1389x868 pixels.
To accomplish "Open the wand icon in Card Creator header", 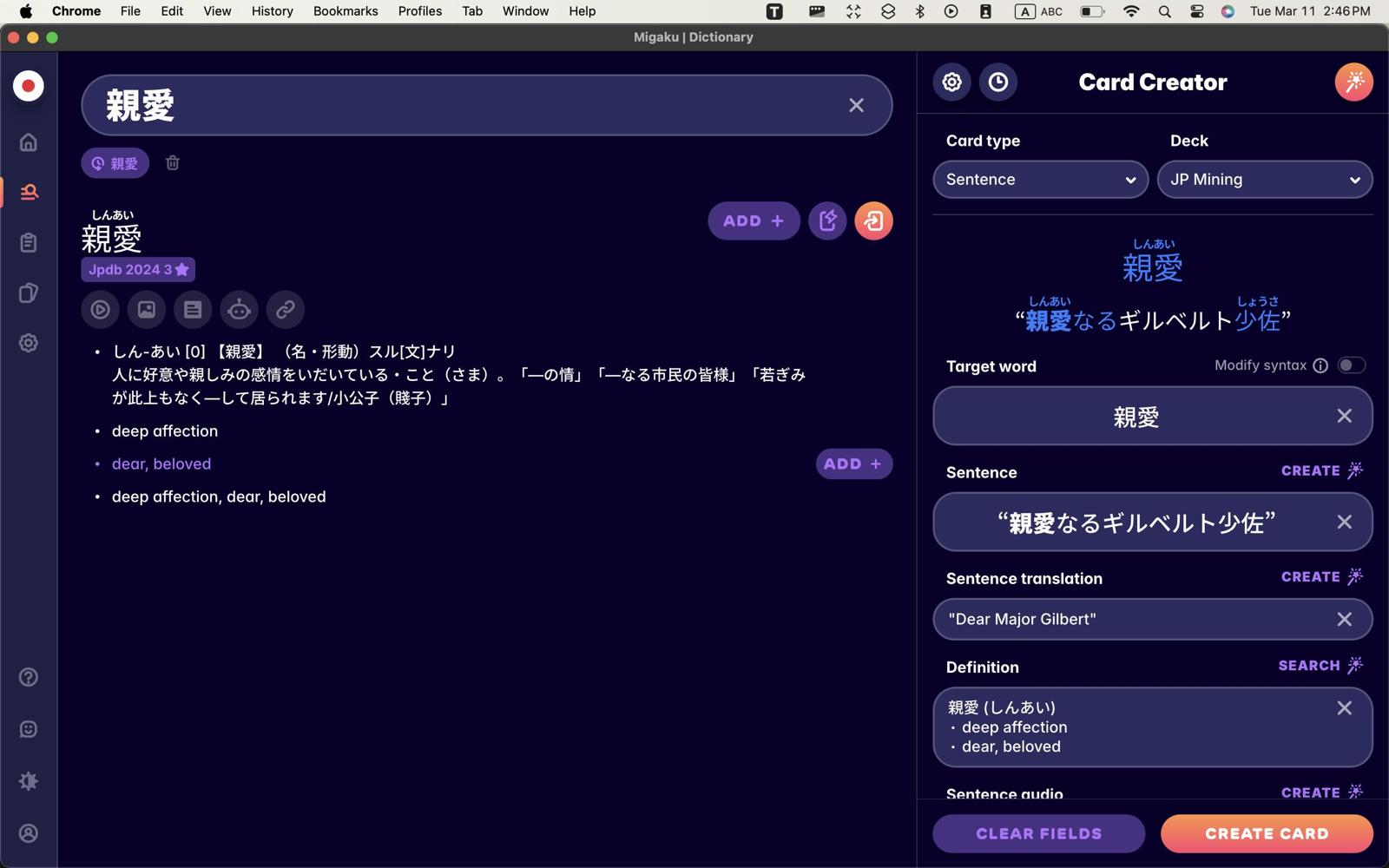I will [1353, 82].
